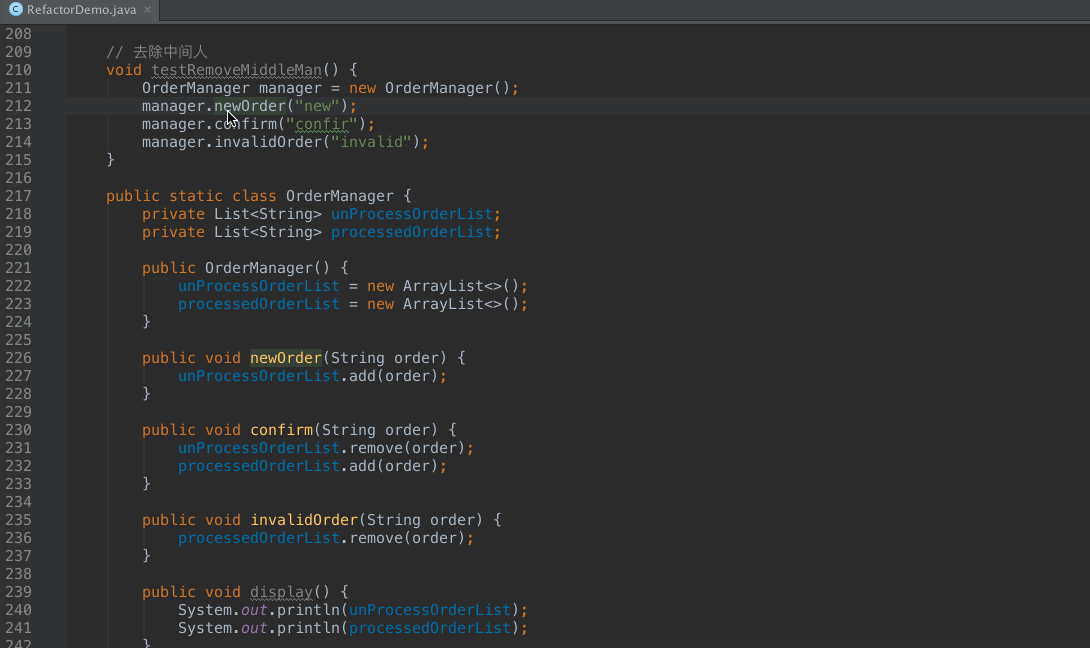Click line number 217 in the gutter
The height and width of the screenshot is (648, 1090).
pos(19,196)
